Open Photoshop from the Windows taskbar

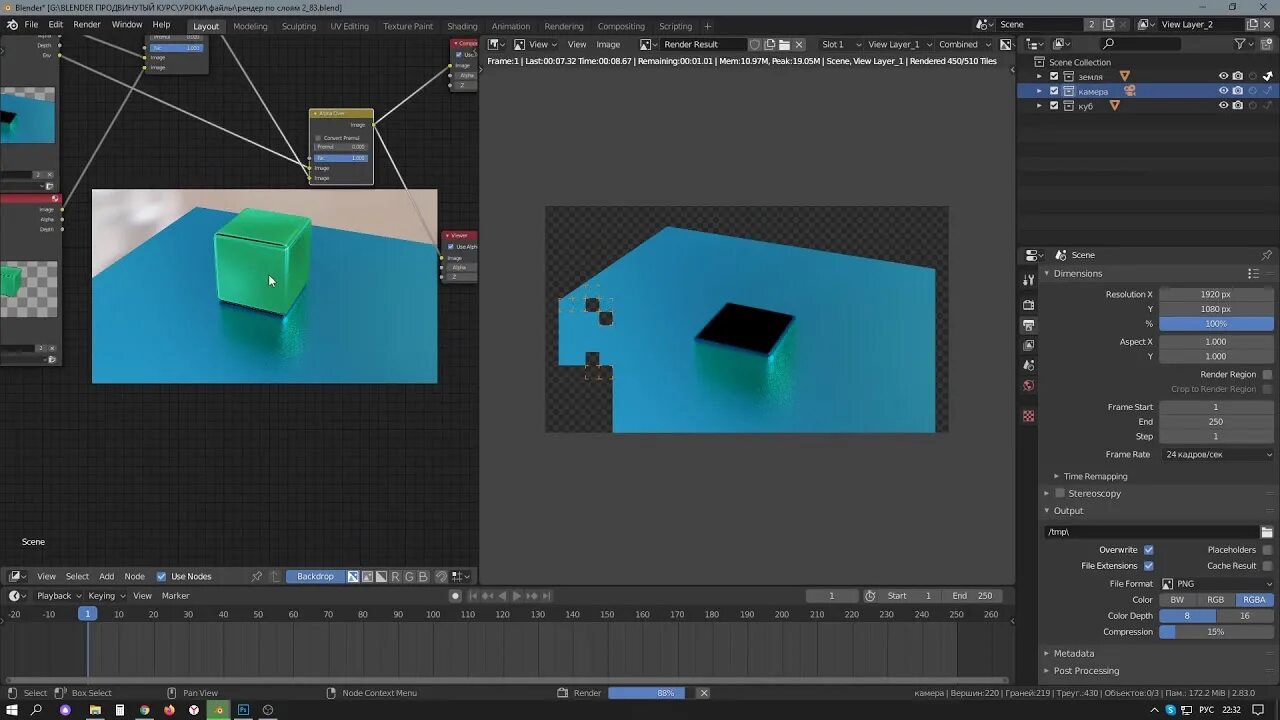coord(243,710)
